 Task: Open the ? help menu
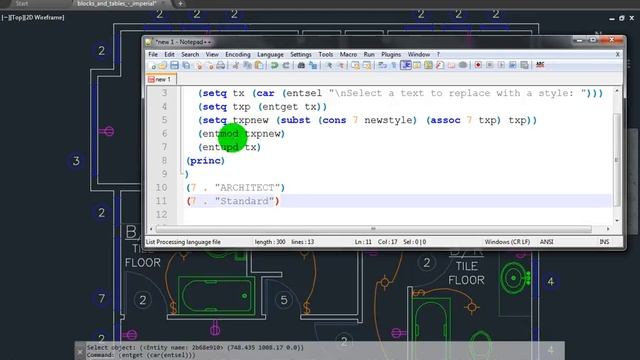pyautogui.click(x=438, y=54)
